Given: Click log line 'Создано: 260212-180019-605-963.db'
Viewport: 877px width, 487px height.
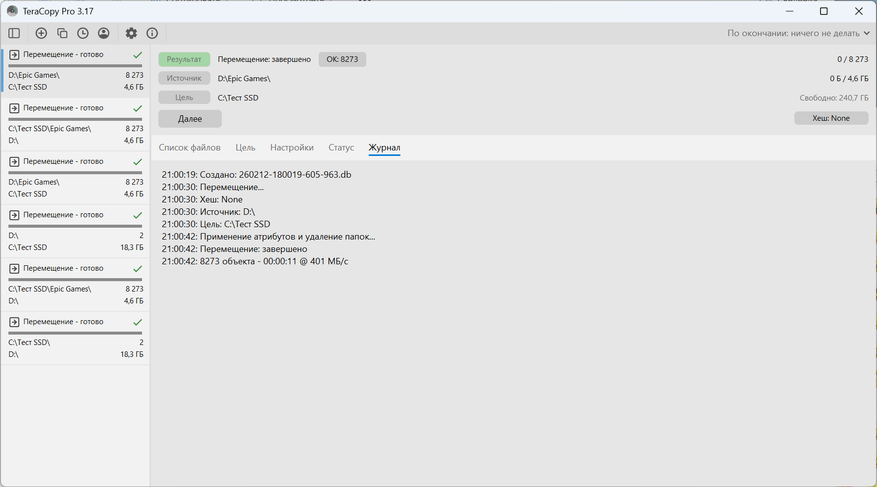Looking at the screenshot, I should pos(256,174).
